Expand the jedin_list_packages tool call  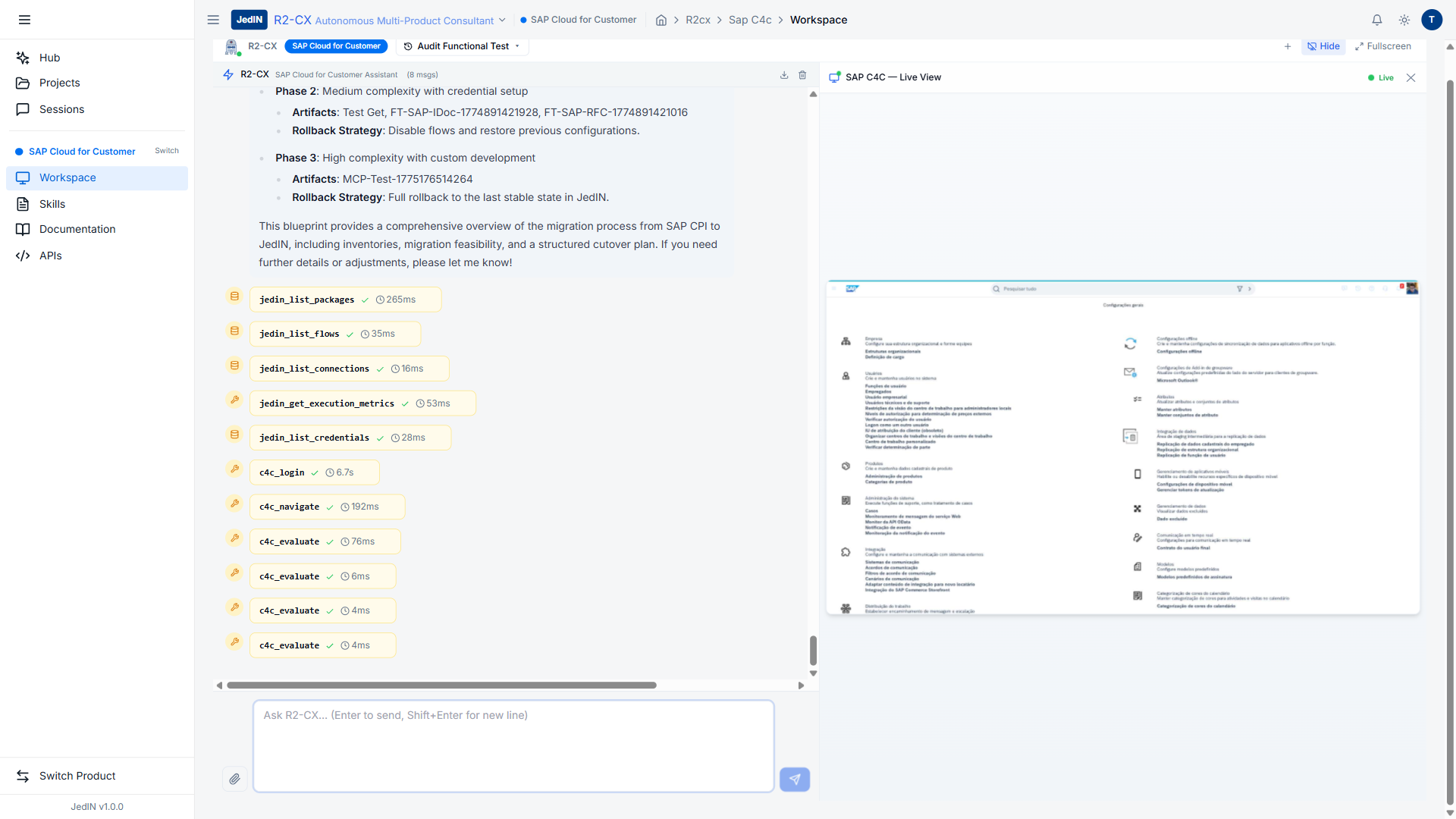[x=345, y=300]
